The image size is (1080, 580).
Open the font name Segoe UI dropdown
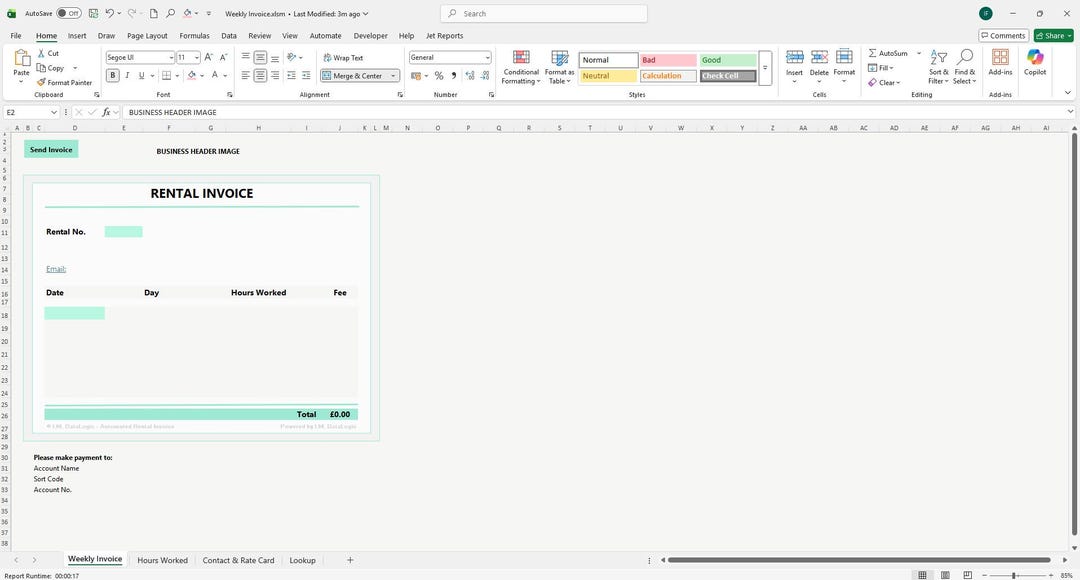(x=172, y=58)
